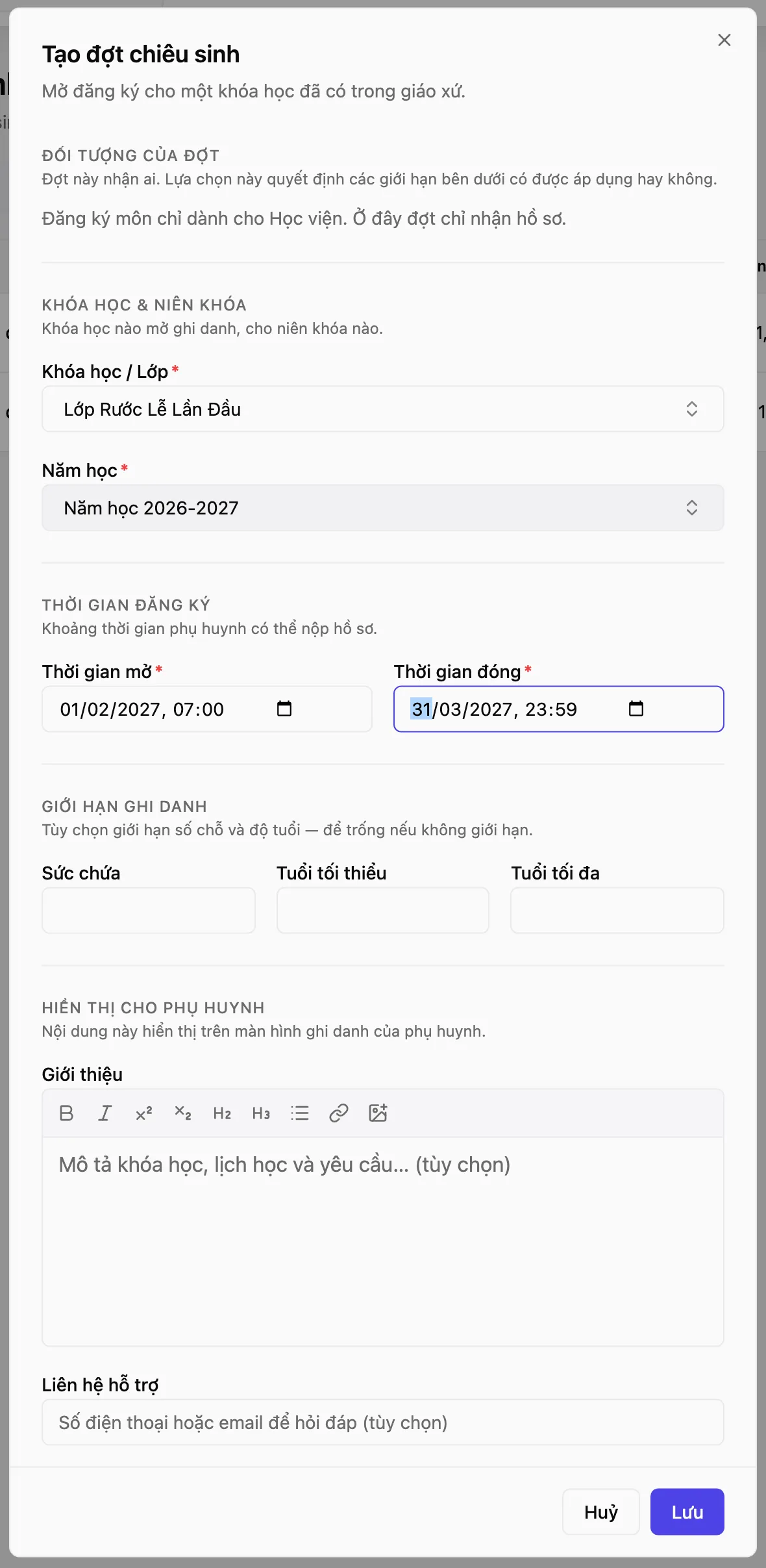Focus the Liên hệ hỗ trợ field
Viewport: 766px width, 1568px height.
click(x=383, y=1423)
